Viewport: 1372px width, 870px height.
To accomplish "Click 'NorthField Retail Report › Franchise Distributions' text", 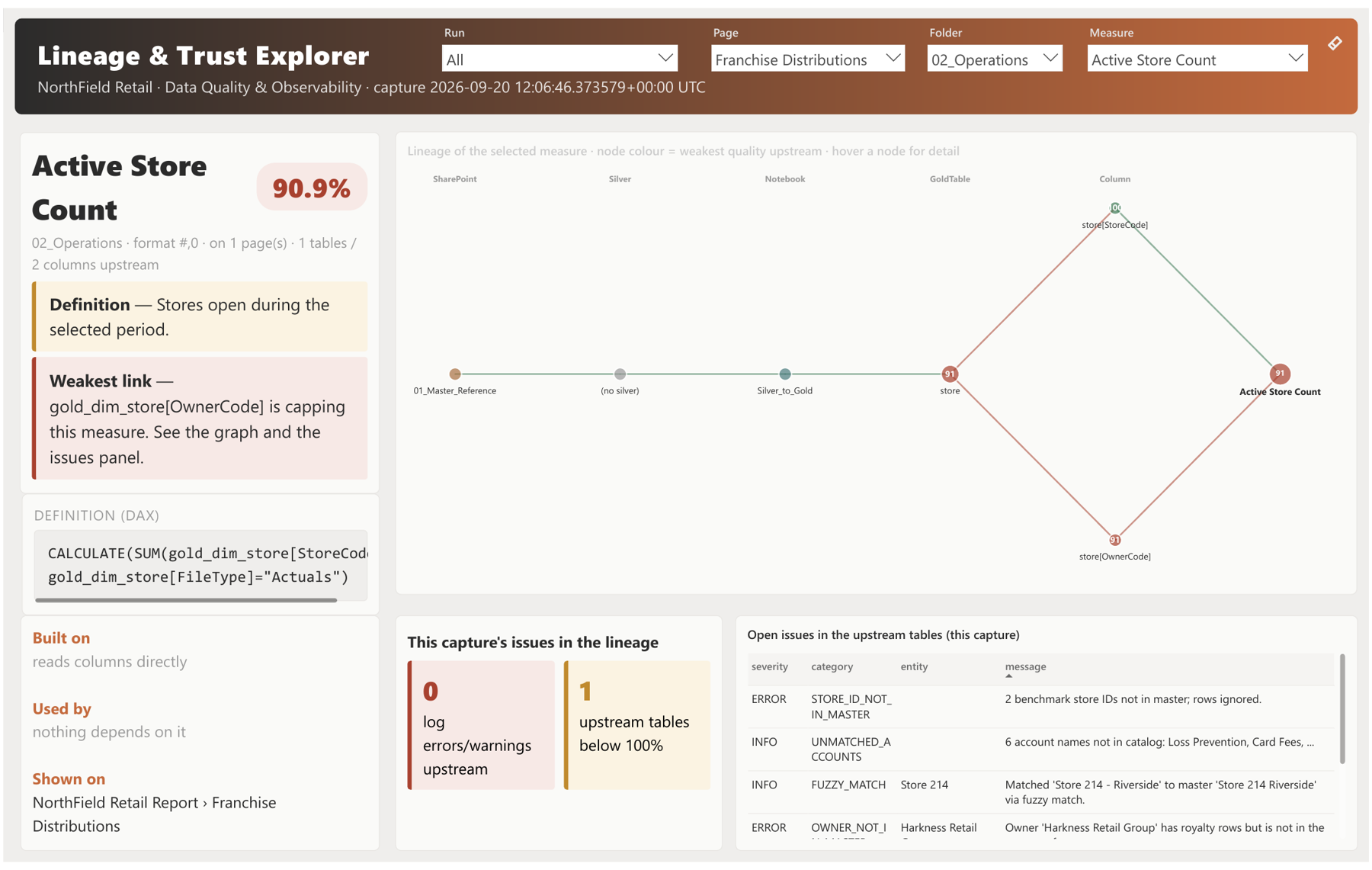I will [154, 814].
